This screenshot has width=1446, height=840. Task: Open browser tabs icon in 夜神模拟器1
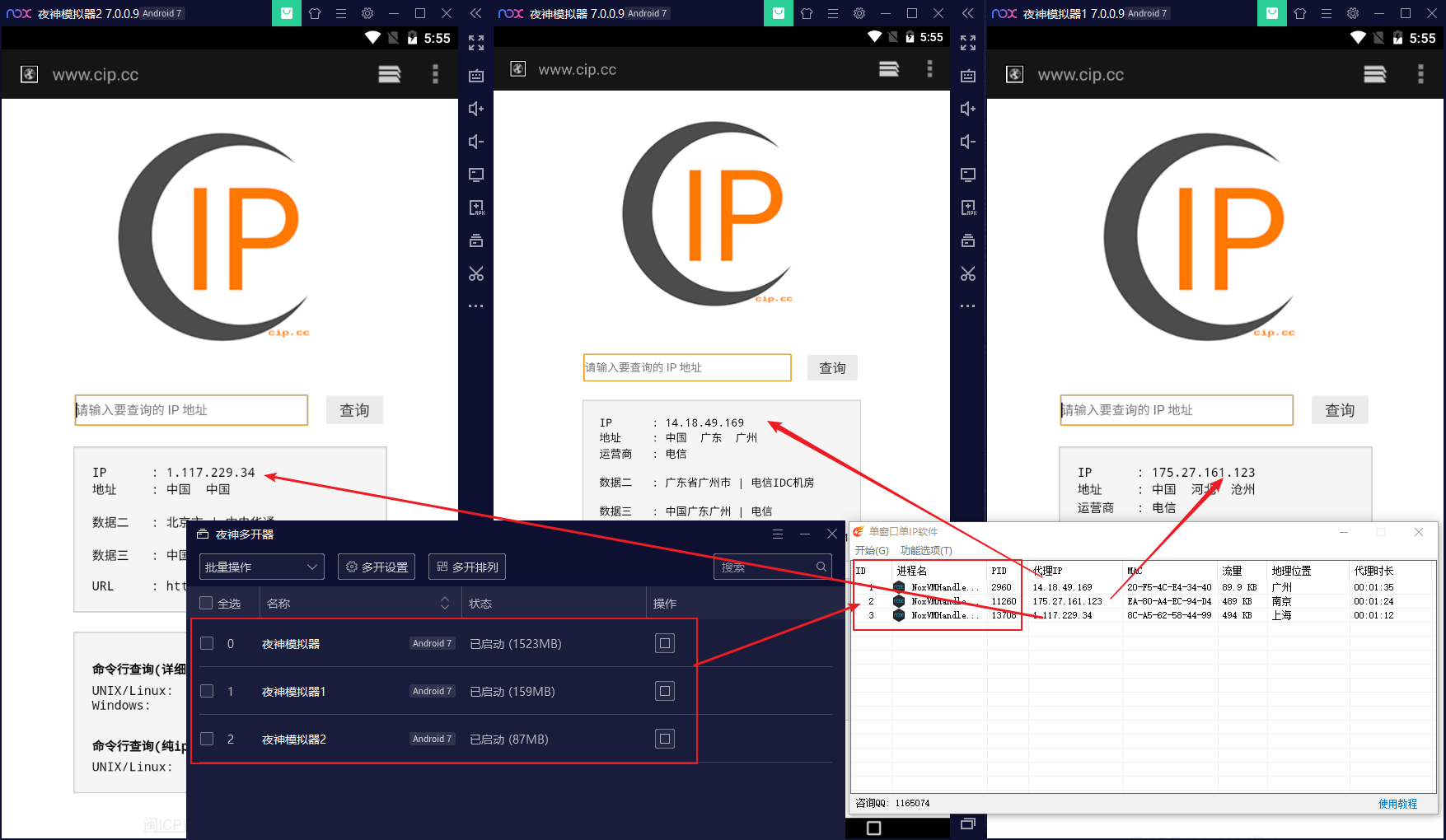pos(1375,75)
